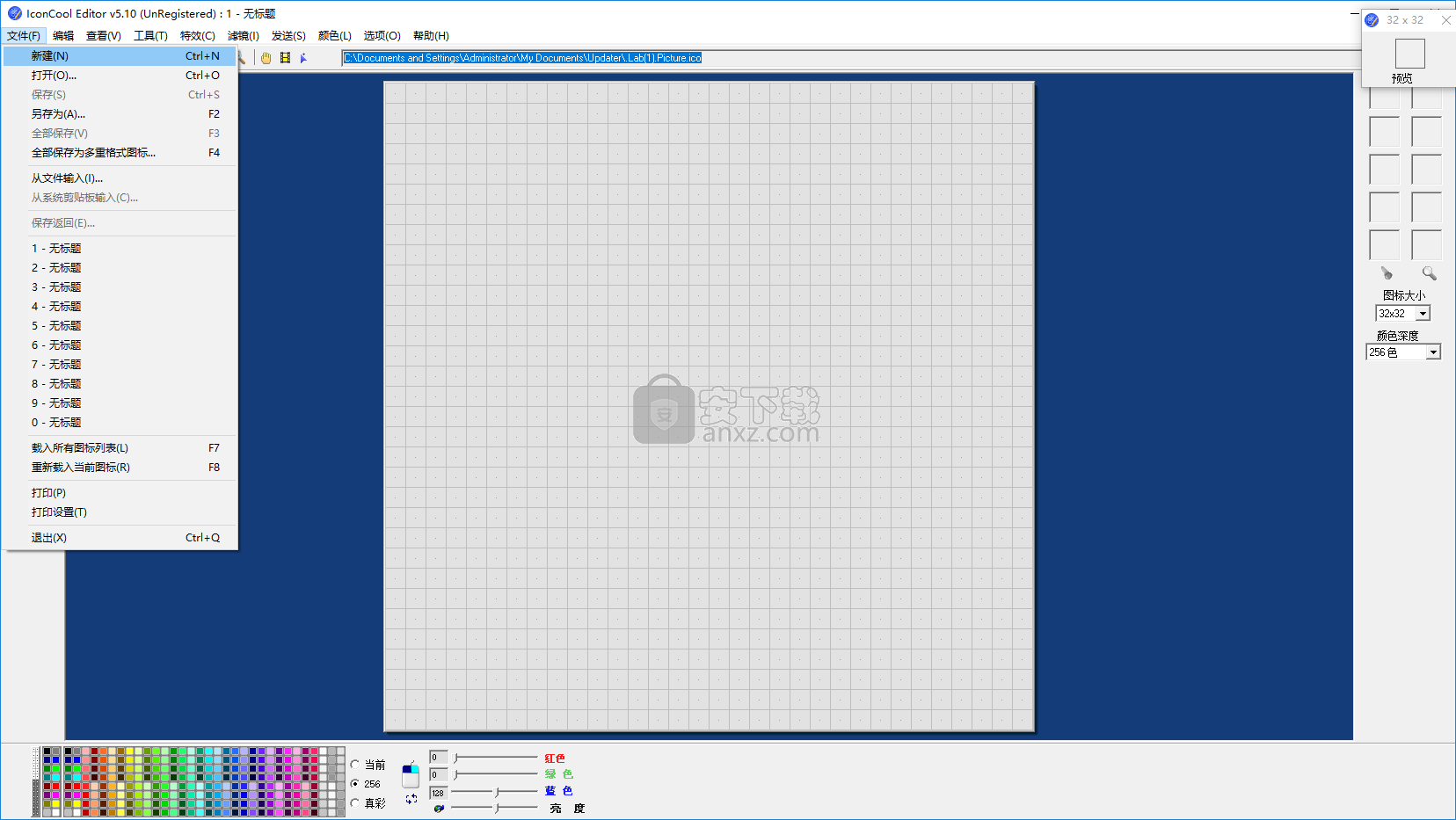The width and height of the screenshot is (1456, 820).
Task: Click the blue value box showing 128
Action: click(438, 793)
